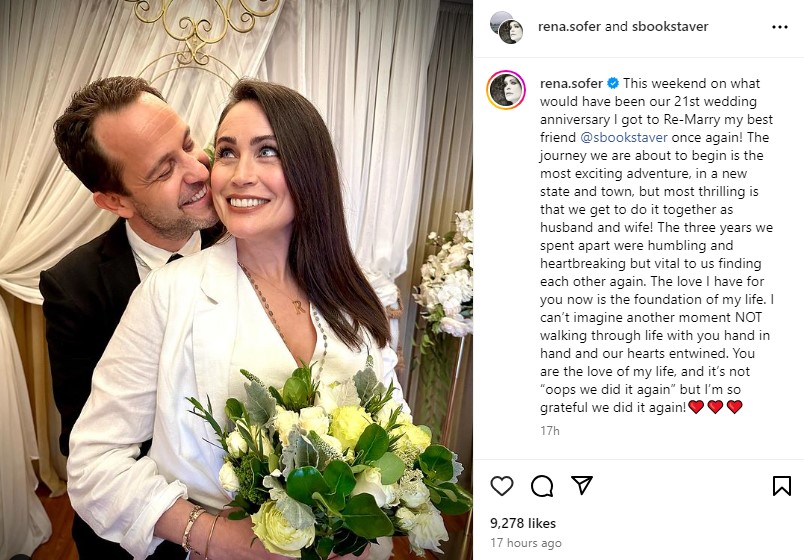Like the post with the heart icon
This screenshot has width=804, height=560.
click(501, 486)
